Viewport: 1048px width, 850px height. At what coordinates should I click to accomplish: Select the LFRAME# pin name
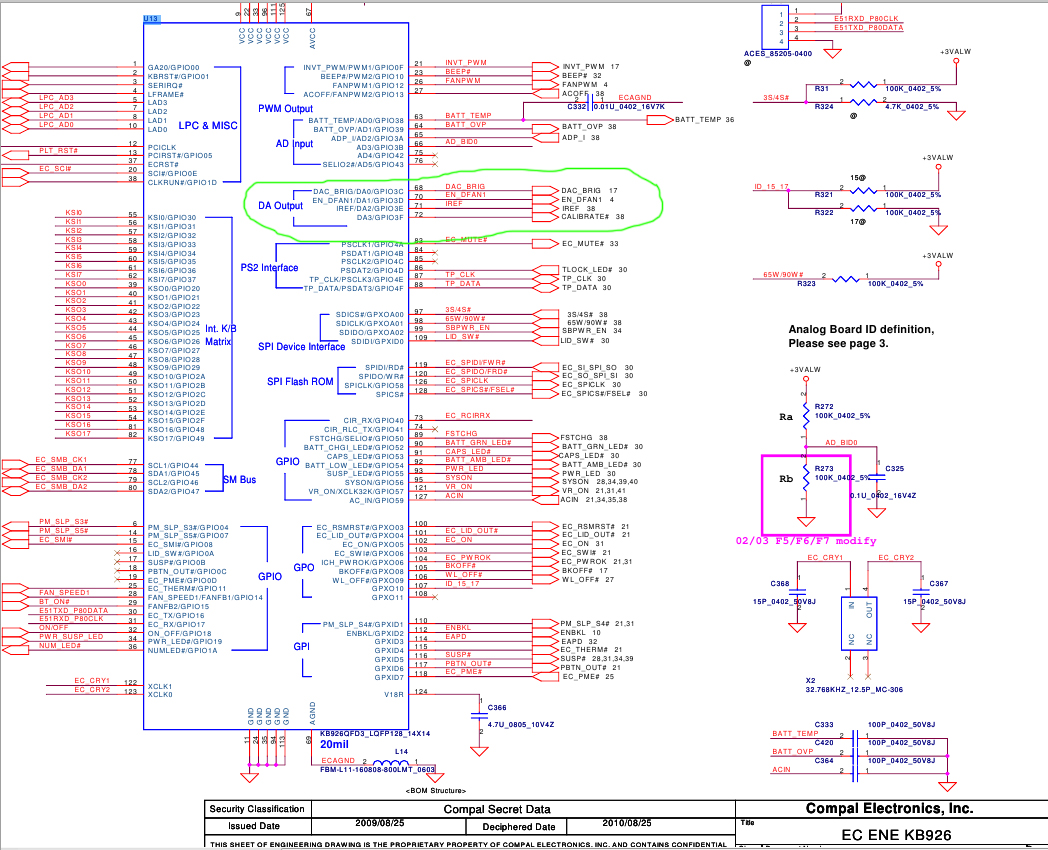[x=165, y=94]
